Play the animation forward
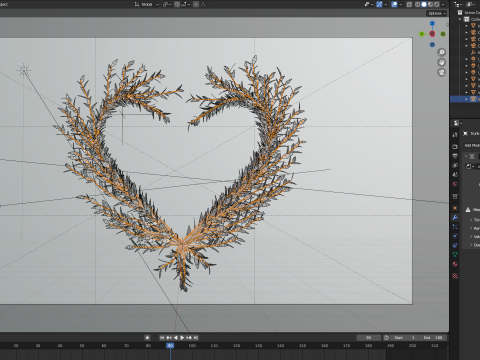Image resolution: width=480 pixels, height=360 pixels. 182,338
